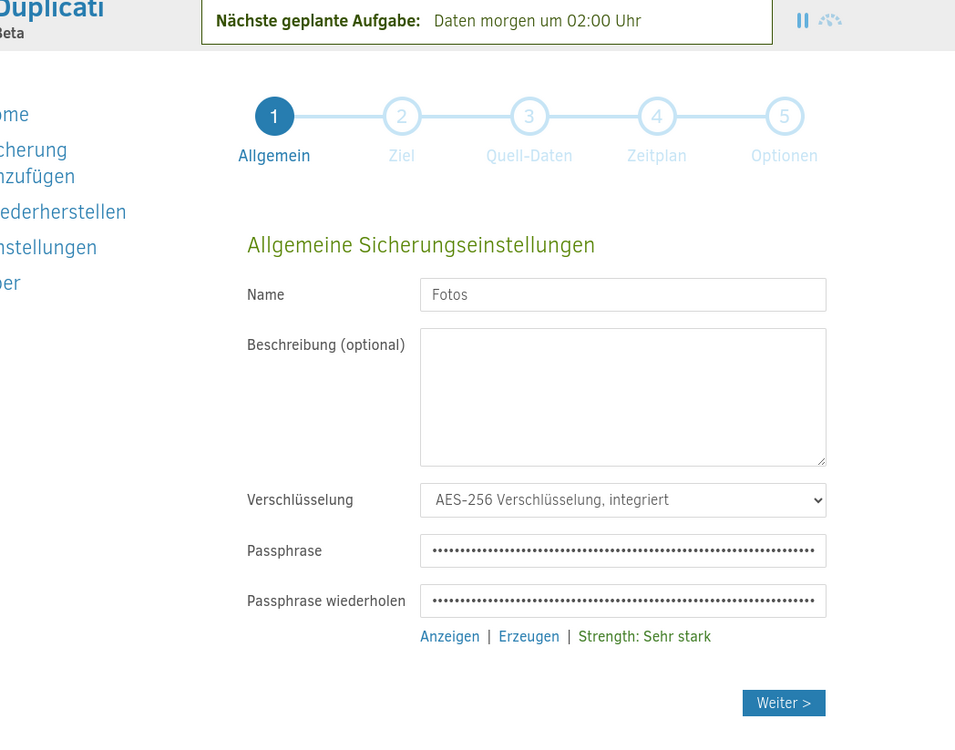955x750 pixels.
Task: Open the Verschlüsselung encryption dropdown
Action: [623, 500]
